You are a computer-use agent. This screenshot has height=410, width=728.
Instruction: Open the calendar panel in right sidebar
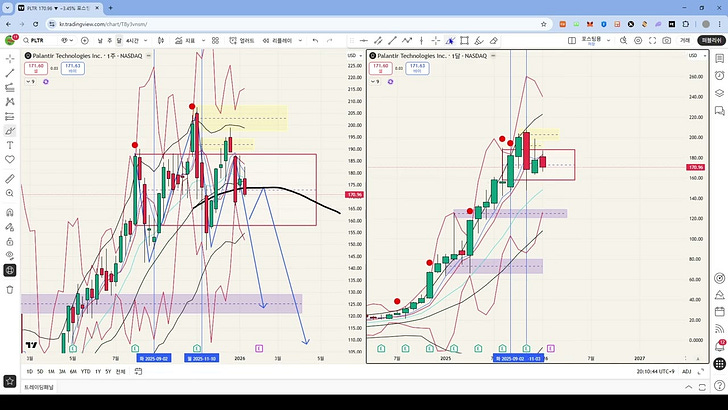(x=719, y=311)
